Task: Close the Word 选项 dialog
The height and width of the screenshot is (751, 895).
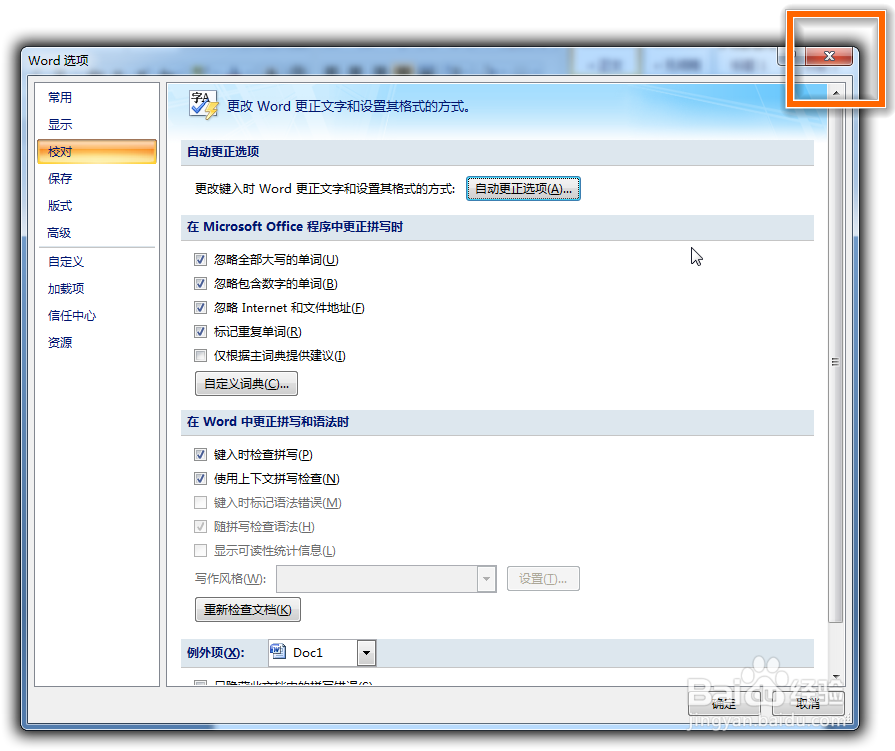Action: pyautogui.click(x=829, y=56)
